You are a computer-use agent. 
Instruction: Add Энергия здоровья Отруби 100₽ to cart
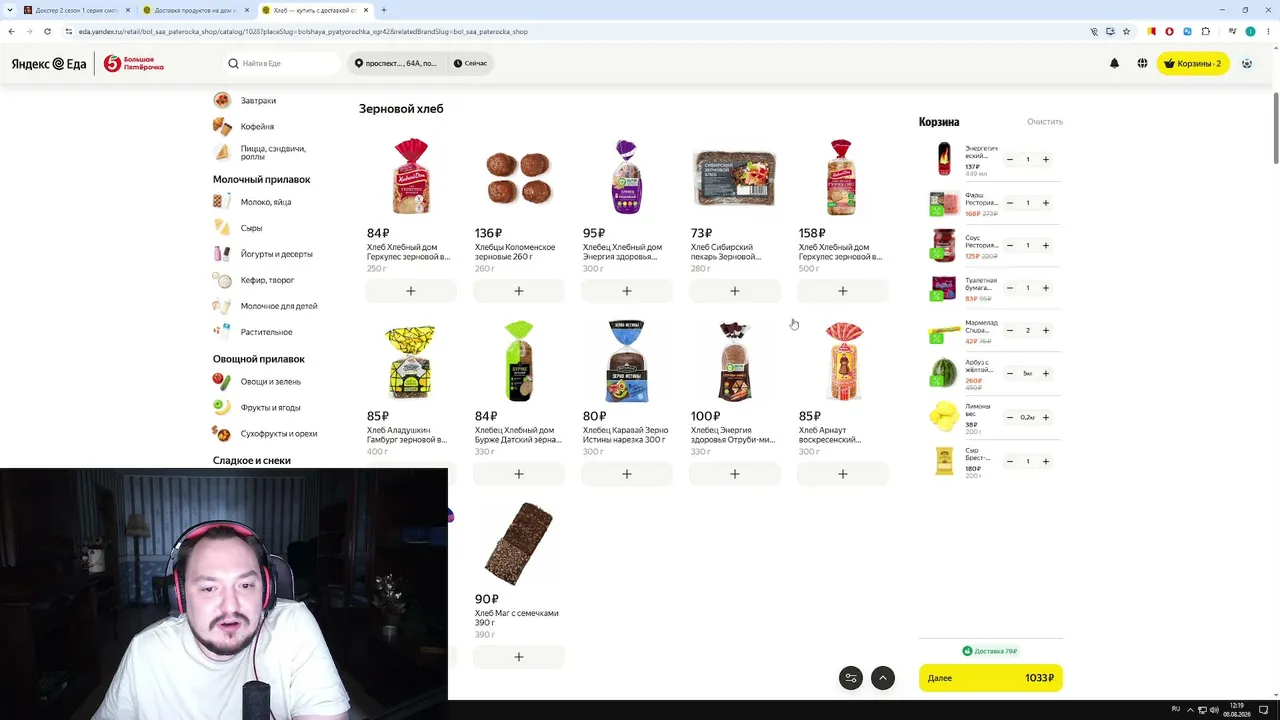735,474
